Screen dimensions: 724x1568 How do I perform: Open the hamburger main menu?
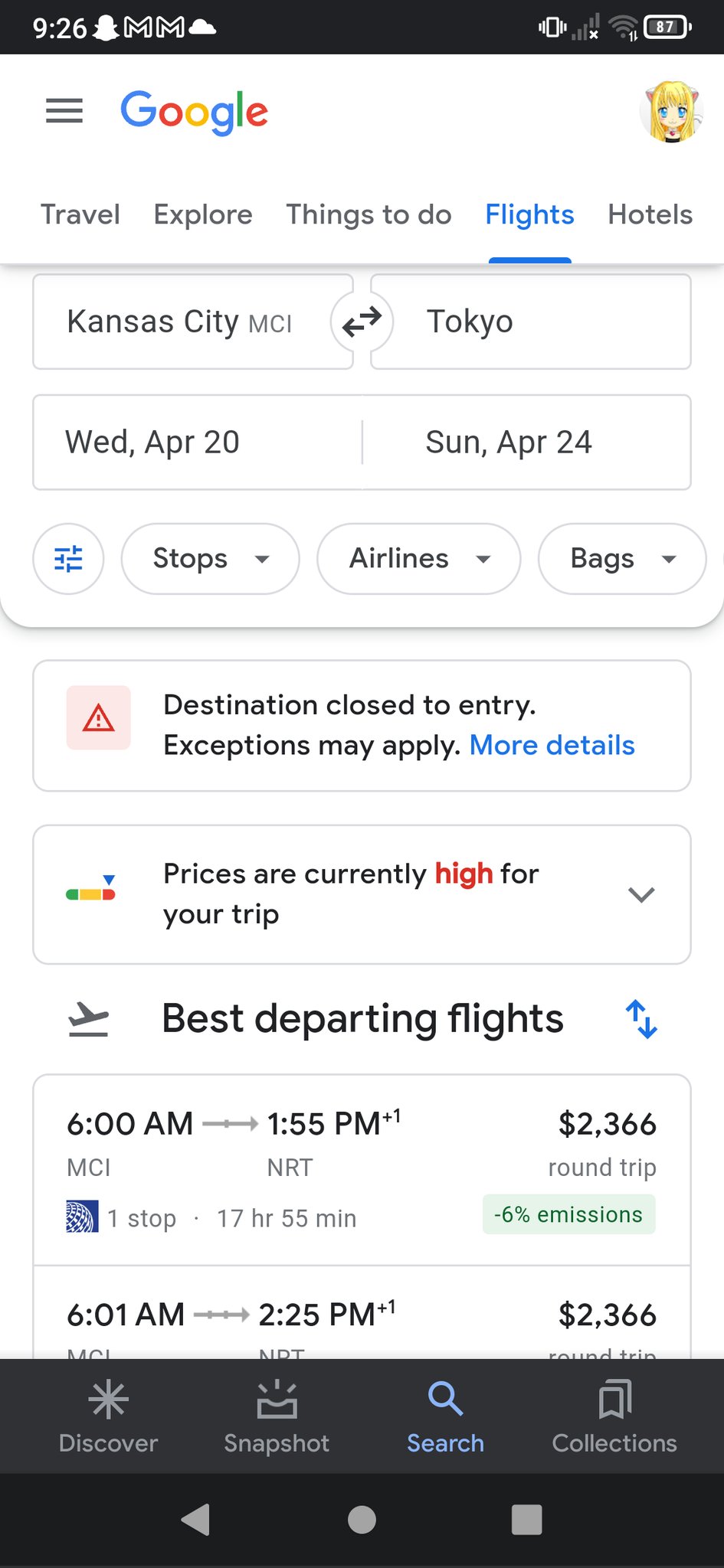click(x=64, y=111)
